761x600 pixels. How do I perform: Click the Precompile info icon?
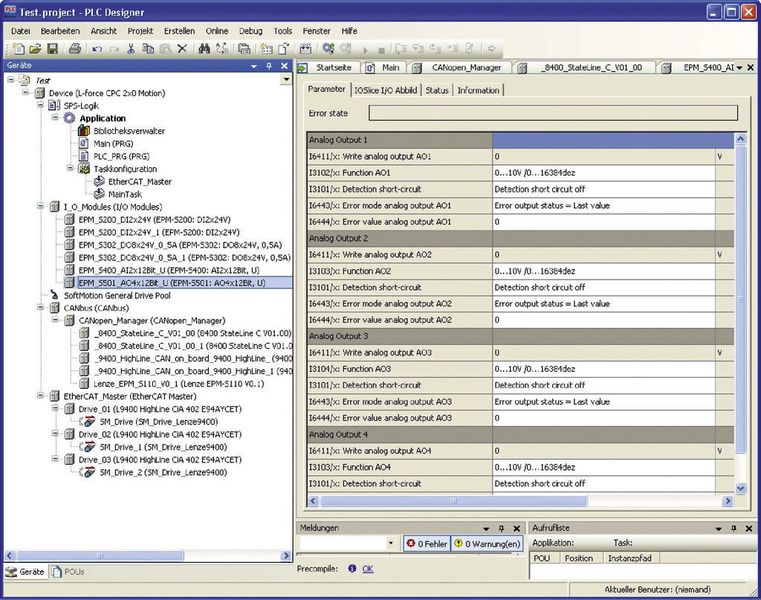pyautogui.click(x=352, y=568)
